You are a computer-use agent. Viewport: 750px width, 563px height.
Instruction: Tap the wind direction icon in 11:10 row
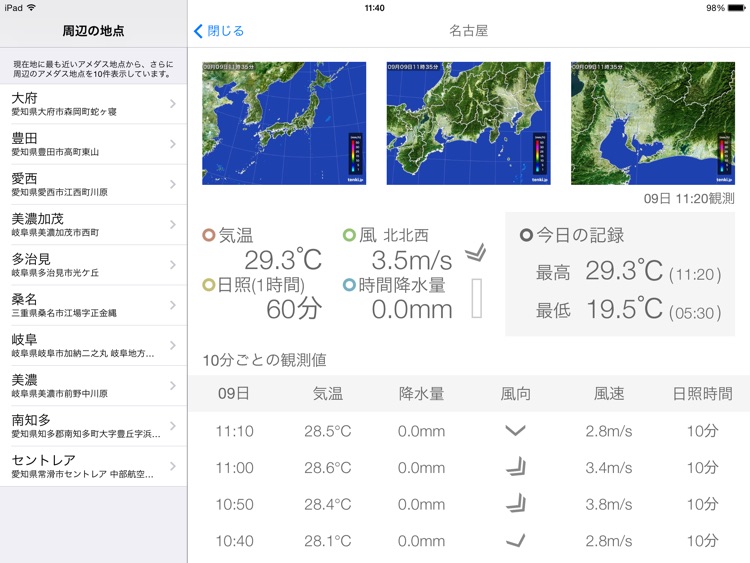point(515,431)
